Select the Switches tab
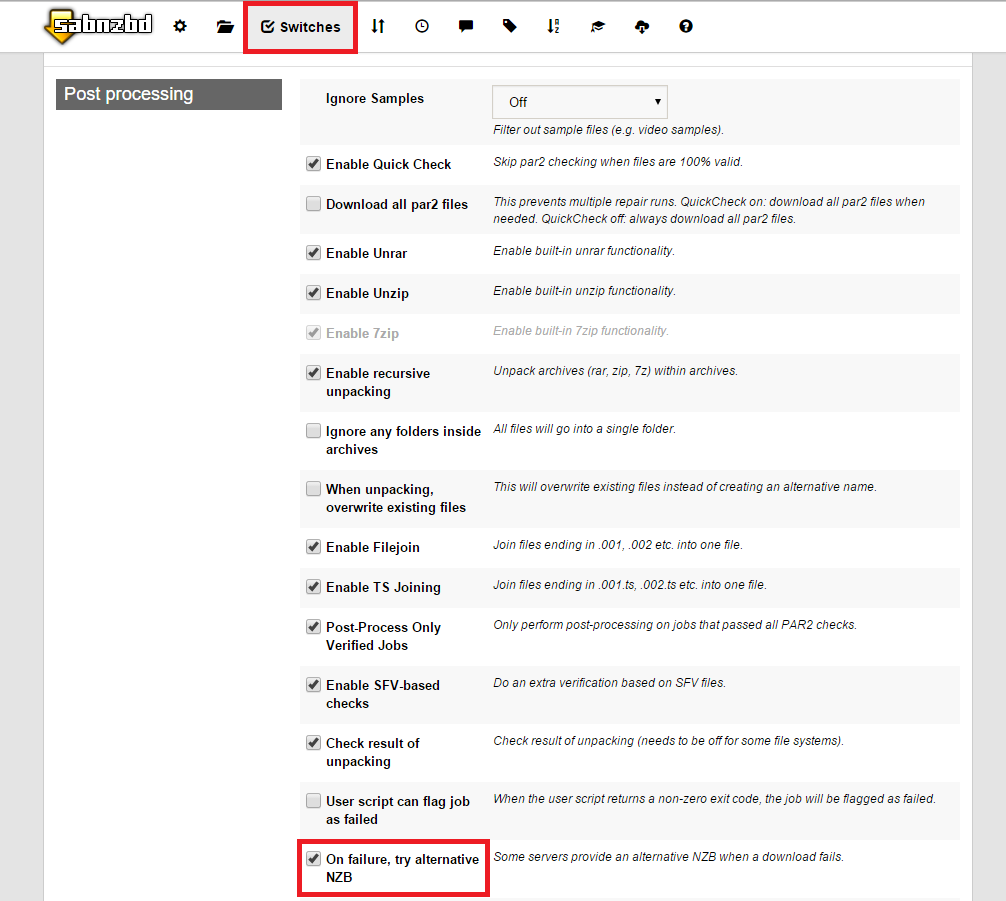The image size is (1006, 901). click(x=300, y=27)
